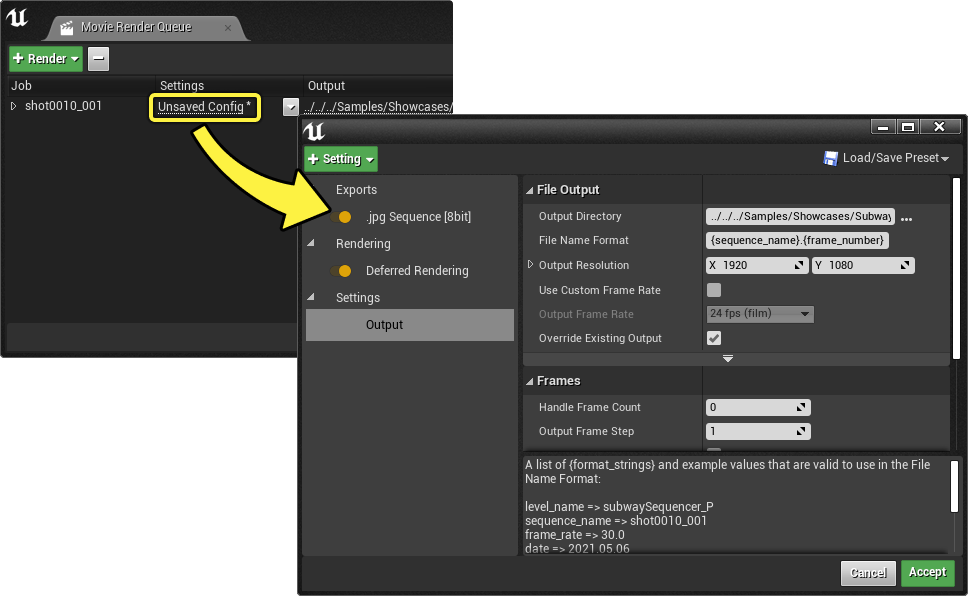Click the green plus icon on the Setting button
This screenshot has width=968, height=596.
tap(314, 158)
